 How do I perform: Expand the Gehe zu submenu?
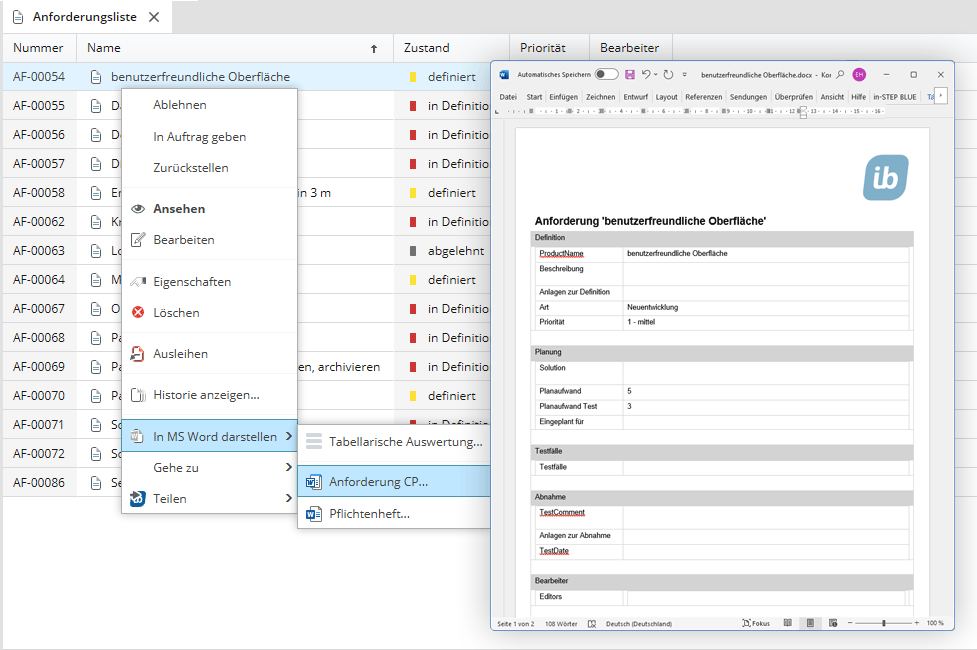(x=209, y=467)
